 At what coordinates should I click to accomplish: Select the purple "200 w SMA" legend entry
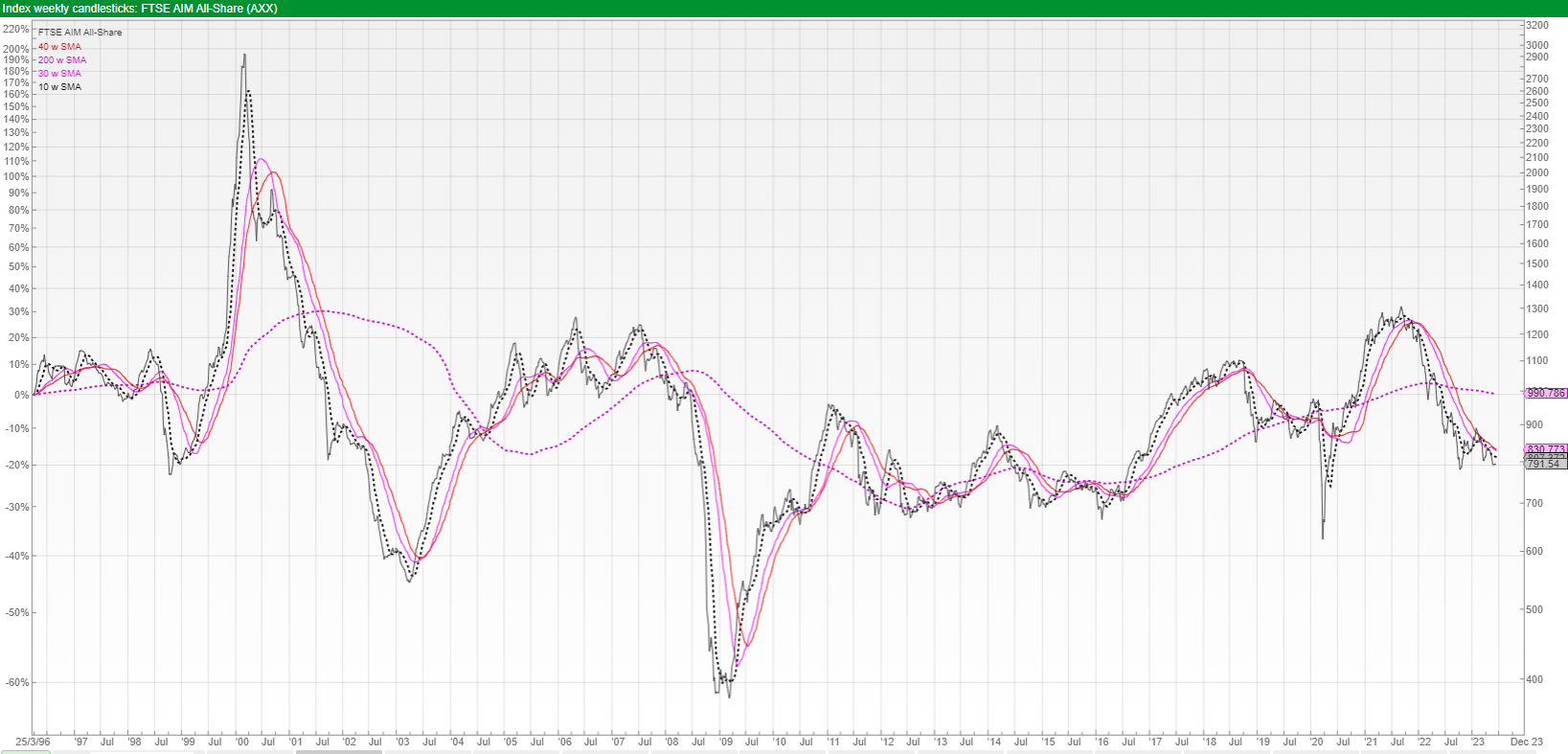[62, 59]
